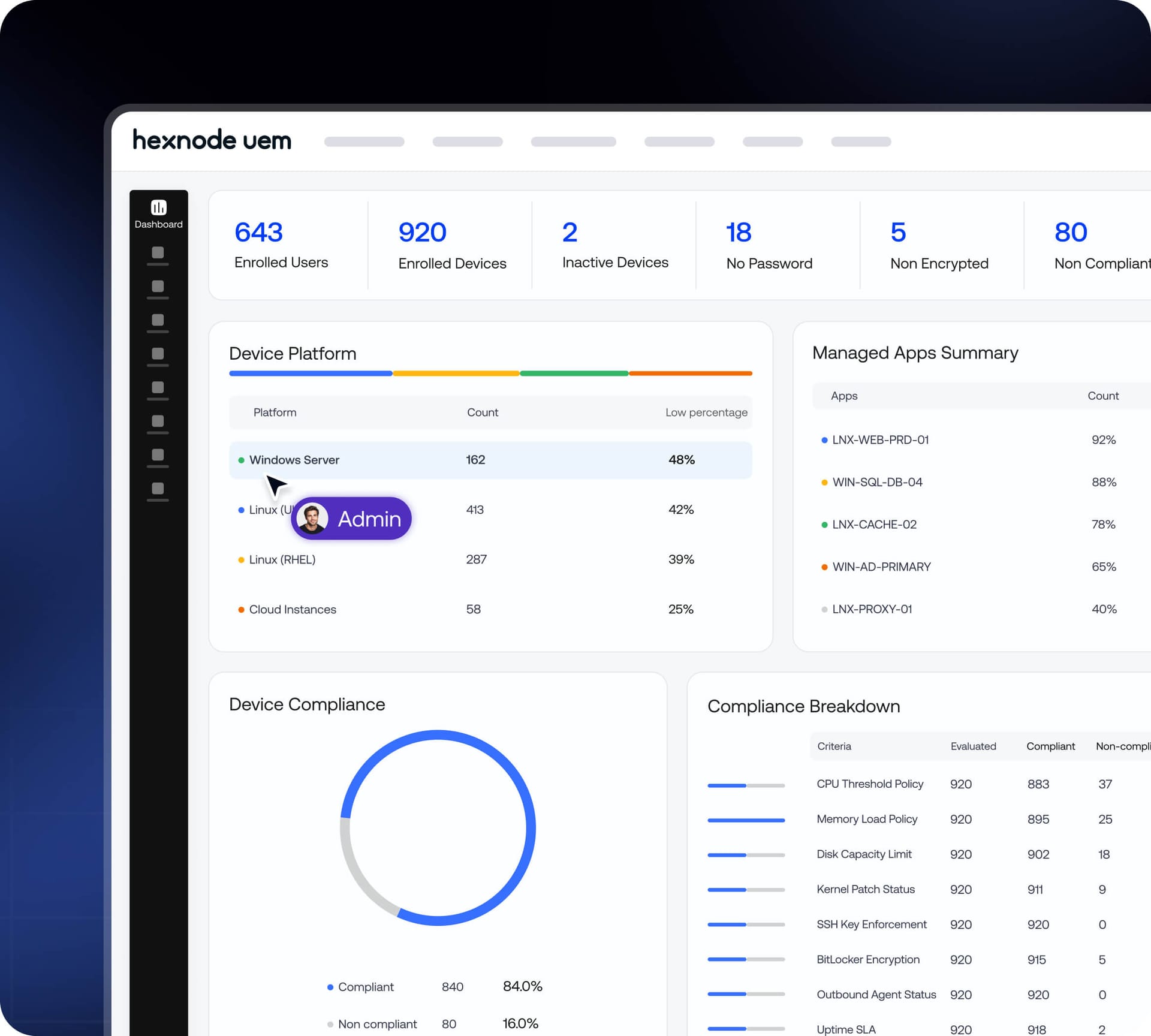Click the Platform column header
Image resolution: width=1151 pixels, height=1036 pixels.
[275, 412]
